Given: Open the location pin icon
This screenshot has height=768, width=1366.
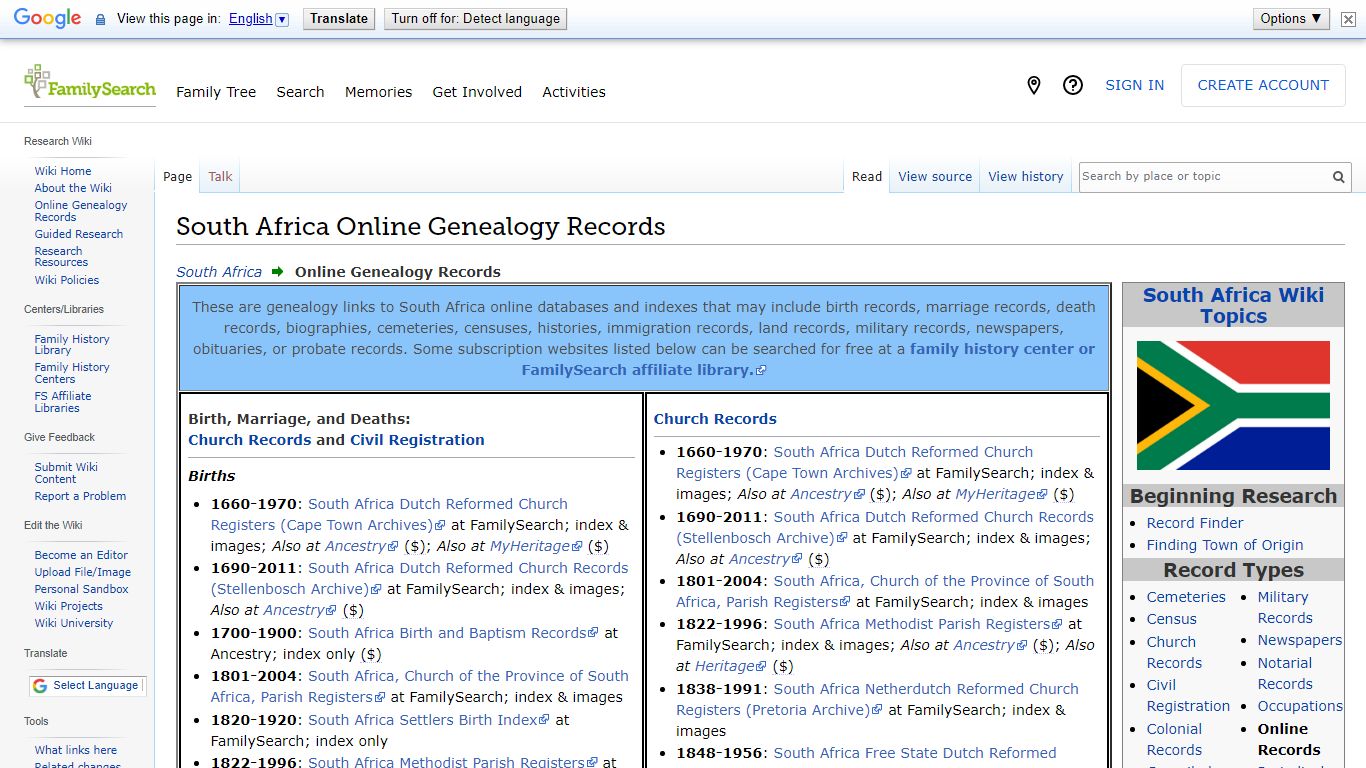Looking at the screenshot, I should (x=1034, y=86).
